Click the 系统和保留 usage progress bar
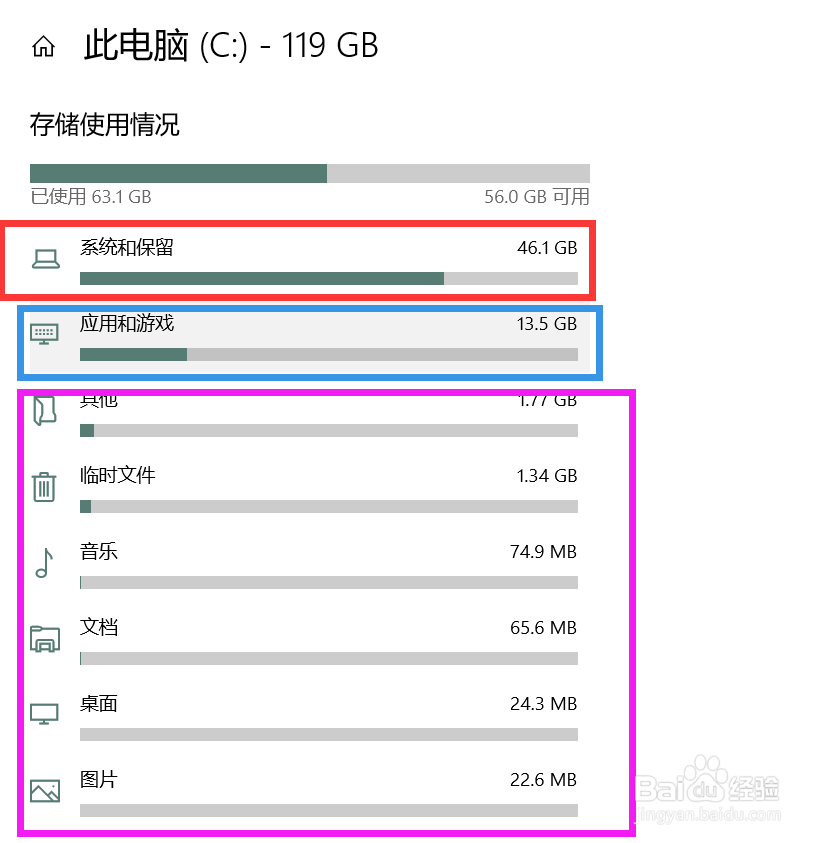The image size is (827, 843). pyautogui.click(x=328, y=278)
